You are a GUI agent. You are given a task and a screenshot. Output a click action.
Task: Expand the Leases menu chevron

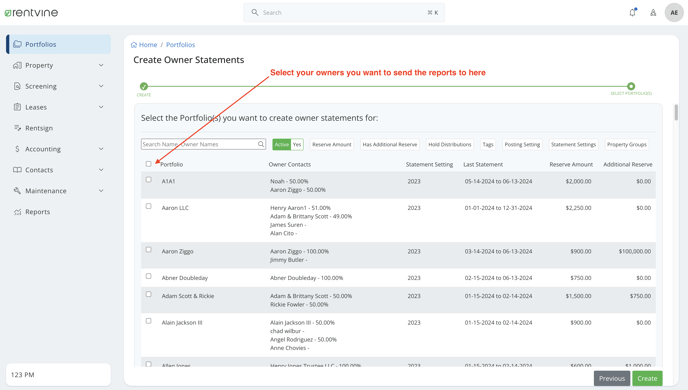coord(101,107)
